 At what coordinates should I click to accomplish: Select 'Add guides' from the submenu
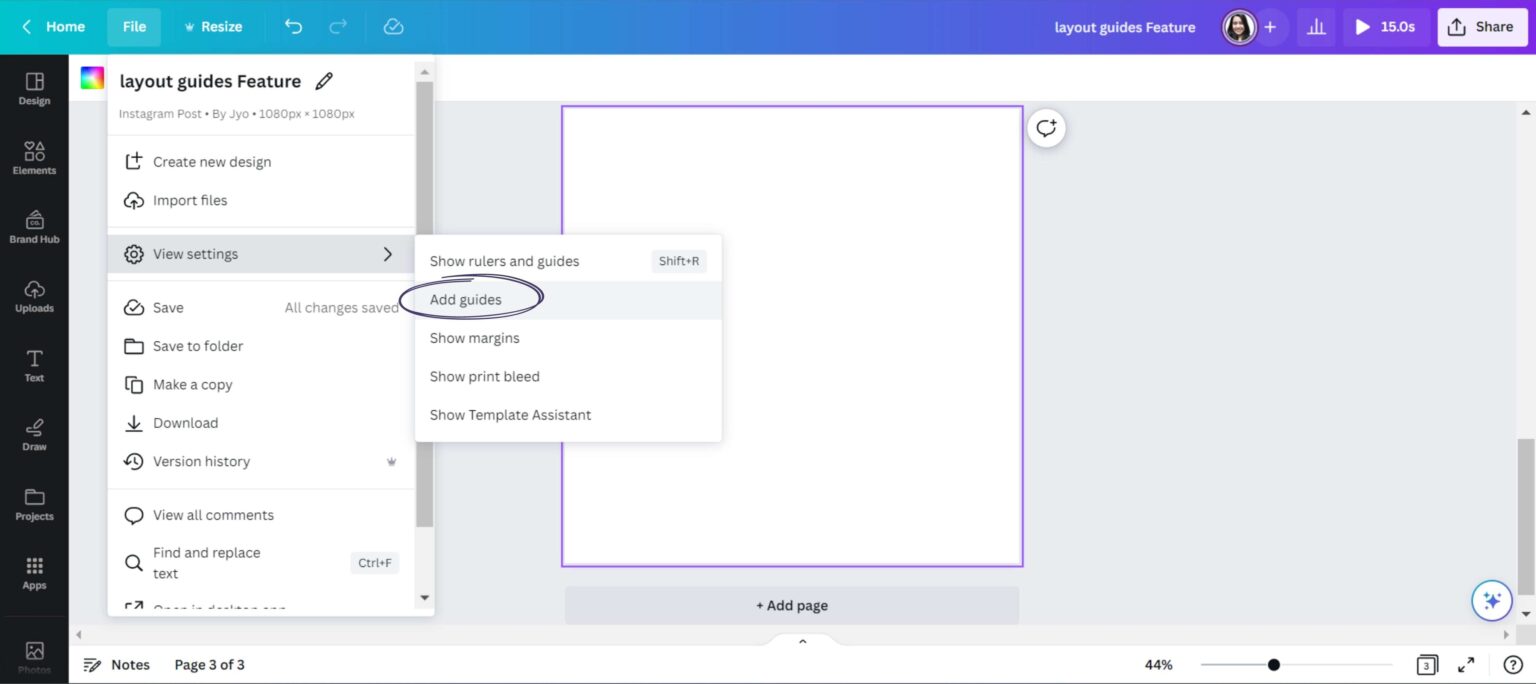[x=465, y=299]
